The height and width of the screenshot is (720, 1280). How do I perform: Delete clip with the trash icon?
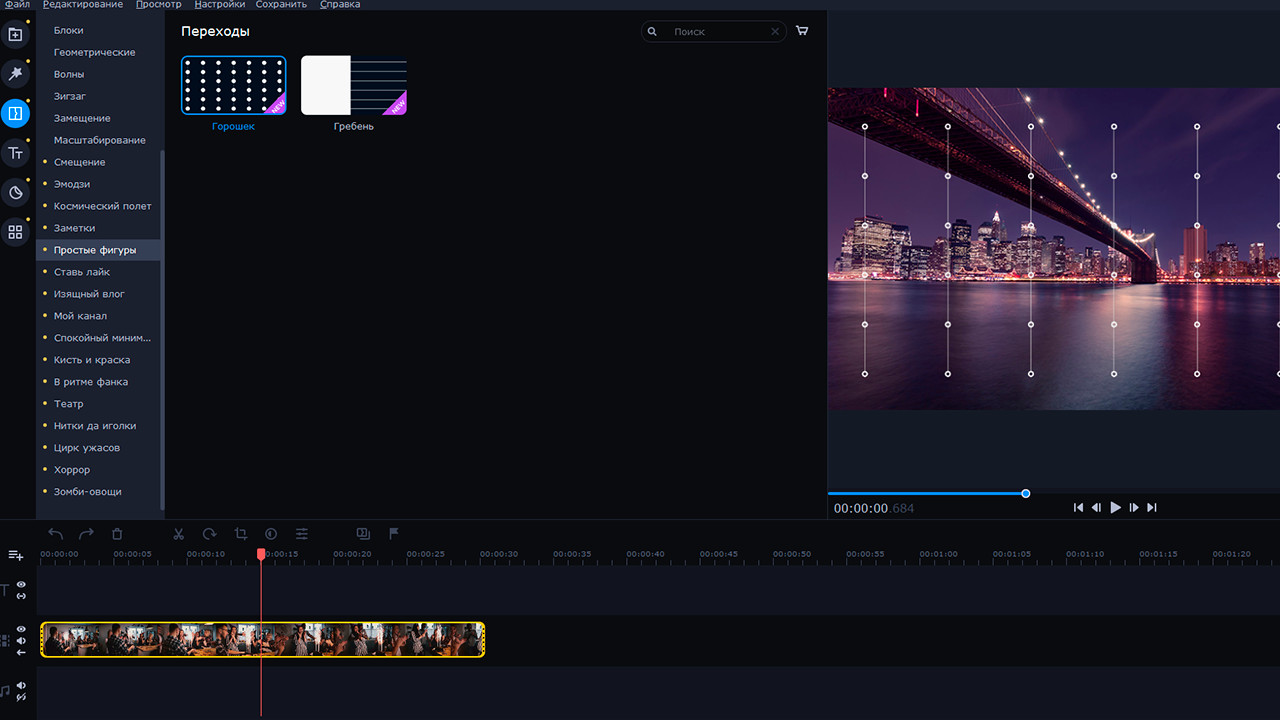point(117,534)
